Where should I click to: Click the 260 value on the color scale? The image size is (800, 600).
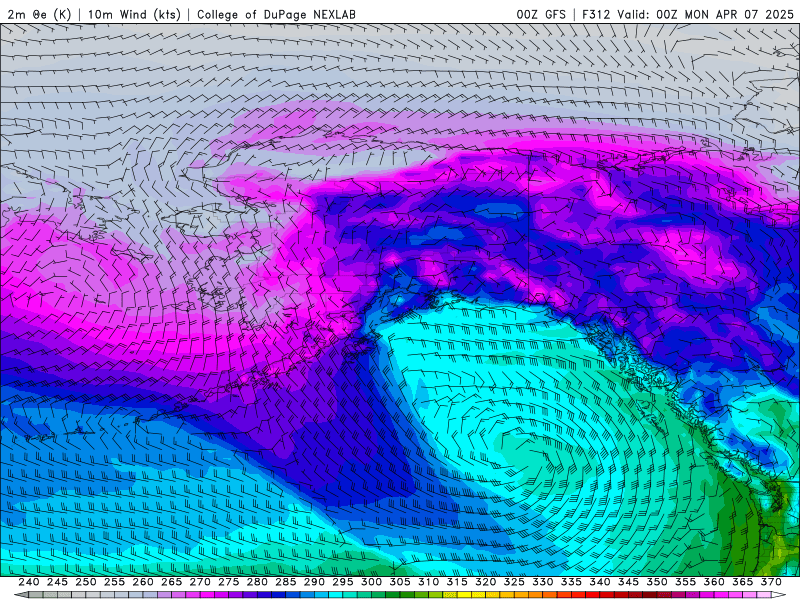(x=143, y=582)
